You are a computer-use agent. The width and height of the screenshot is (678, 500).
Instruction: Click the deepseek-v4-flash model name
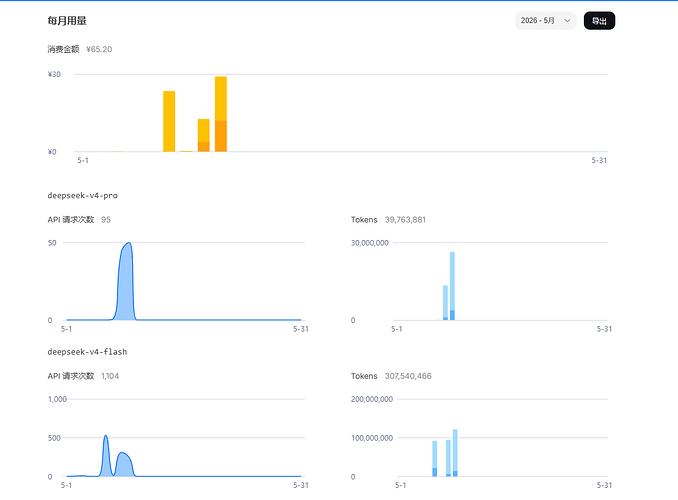(x=87, y=352)
